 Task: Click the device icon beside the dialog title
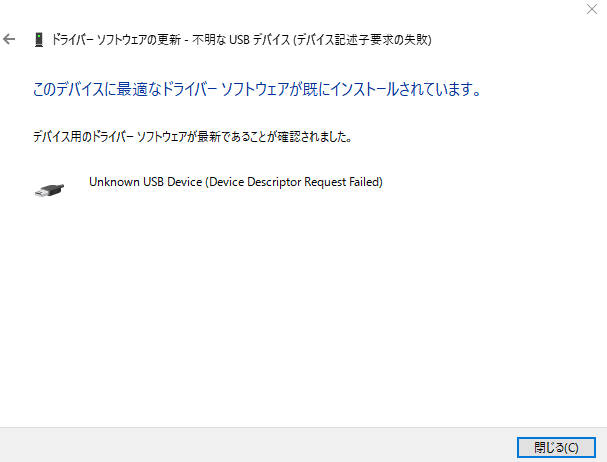[39, 40]
